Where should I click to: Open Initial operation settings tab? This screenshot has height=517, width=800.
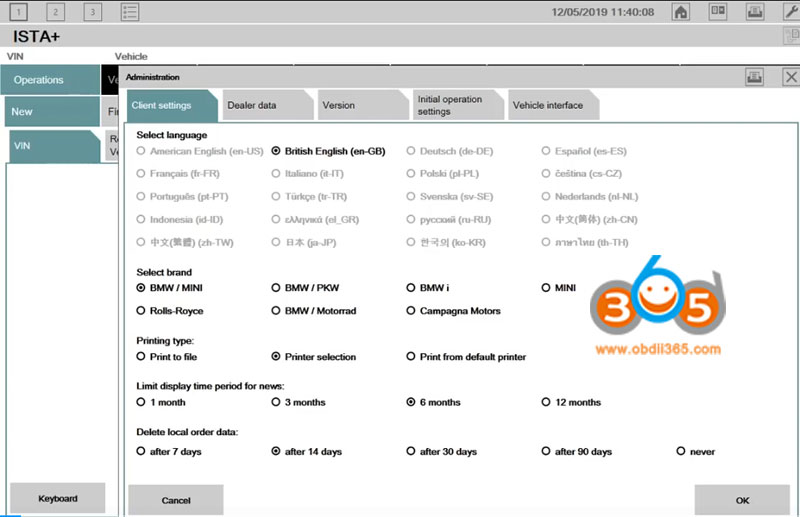(458, 106)
